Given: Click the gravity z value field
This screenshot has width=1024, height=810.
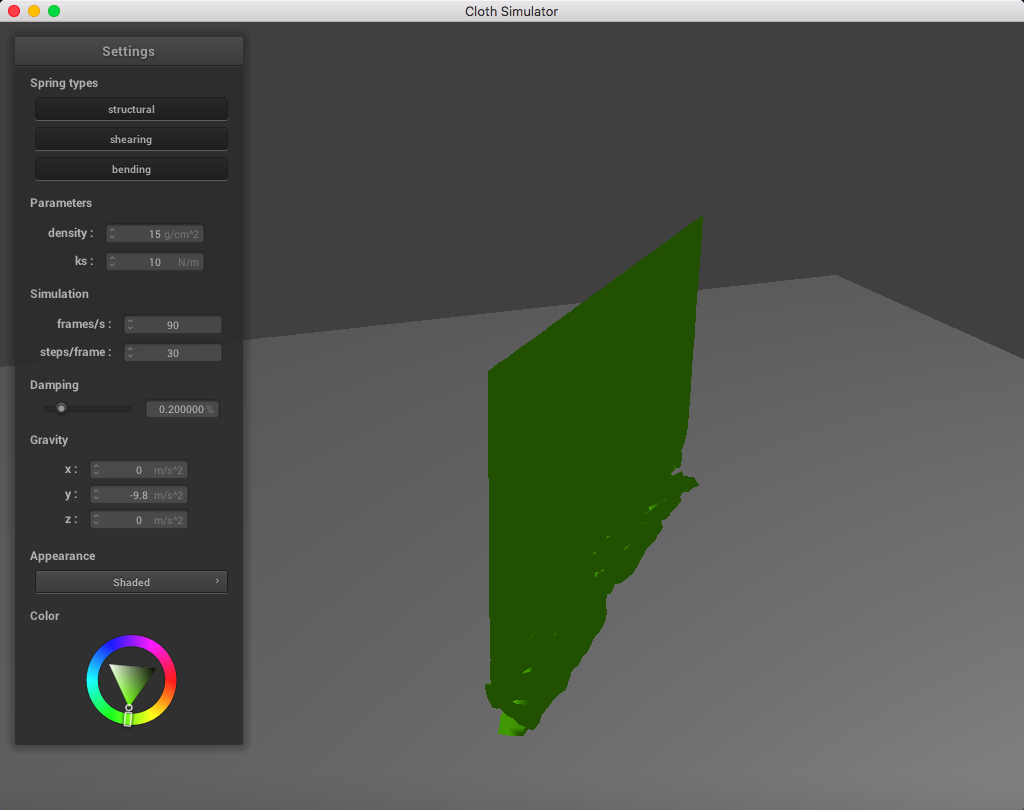Looking at the screenshot, I should 138,520.
